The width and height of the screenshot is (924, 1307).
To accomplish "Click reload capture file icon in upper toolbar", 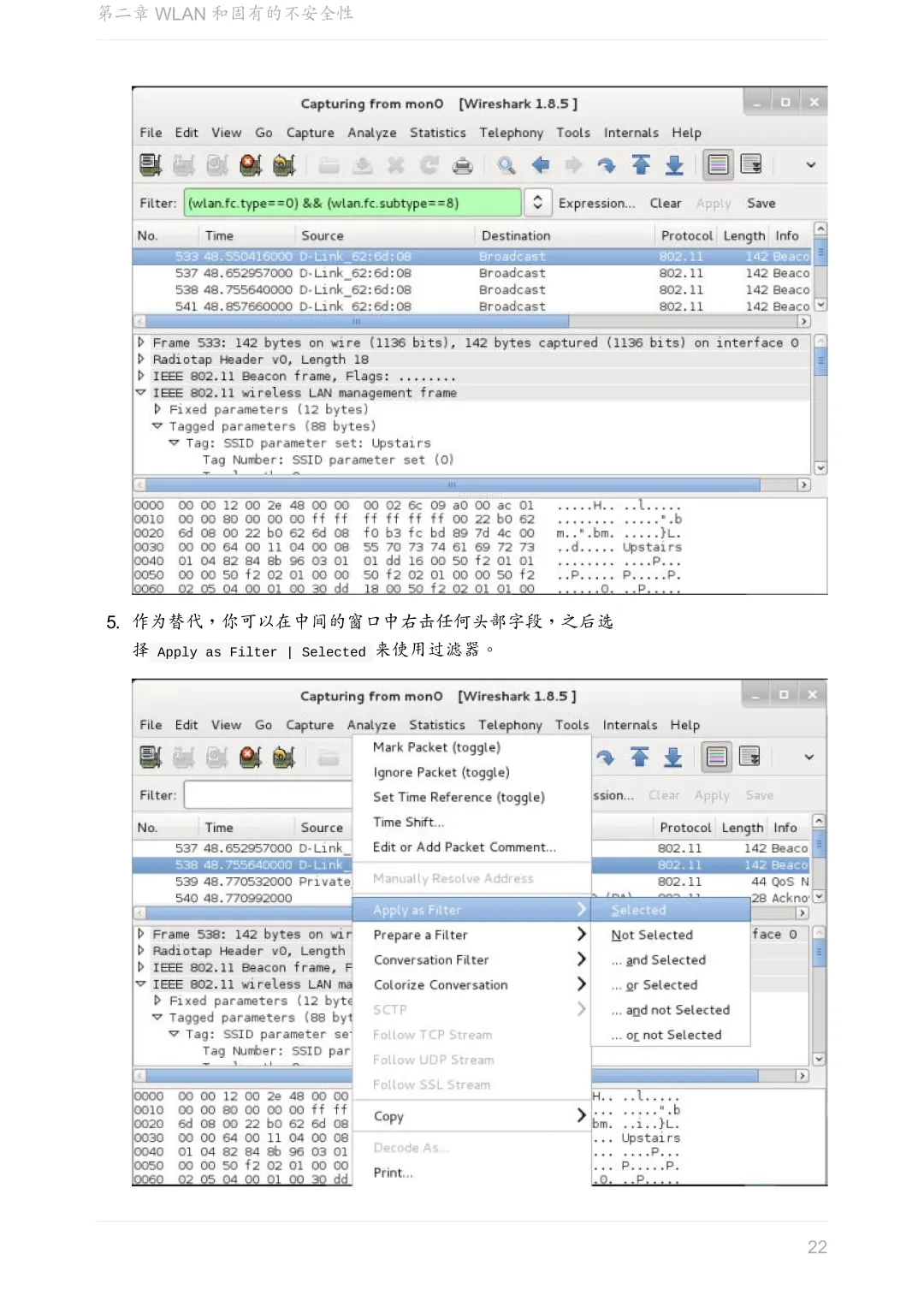I will [429, 165].
